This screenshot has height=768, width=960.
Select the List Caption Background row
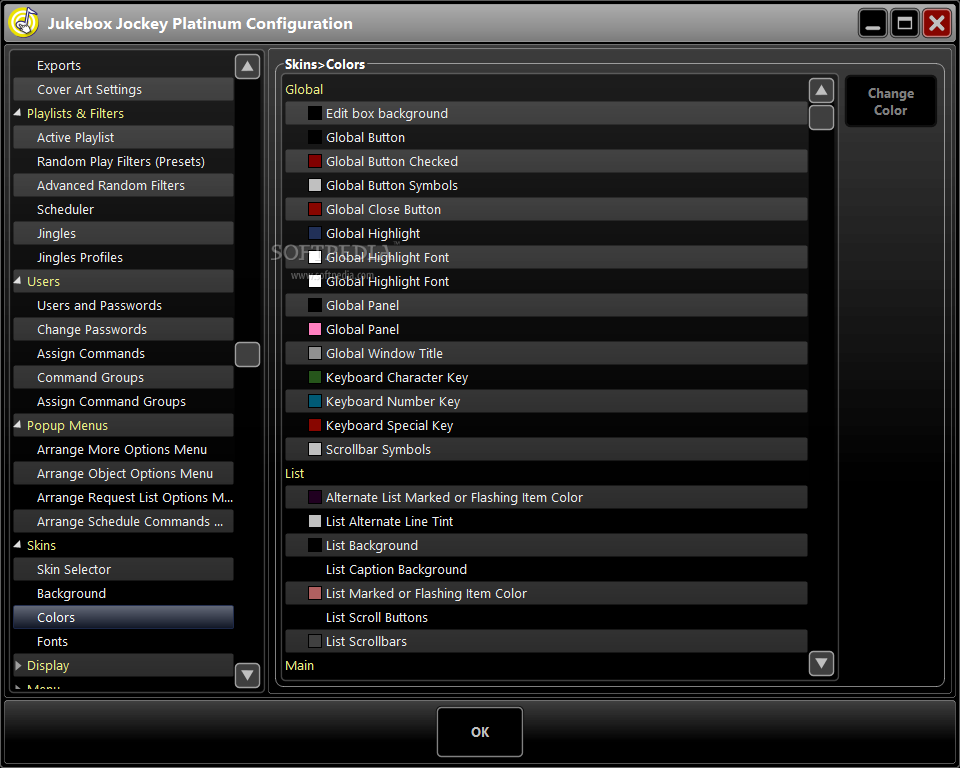(546, 570)
